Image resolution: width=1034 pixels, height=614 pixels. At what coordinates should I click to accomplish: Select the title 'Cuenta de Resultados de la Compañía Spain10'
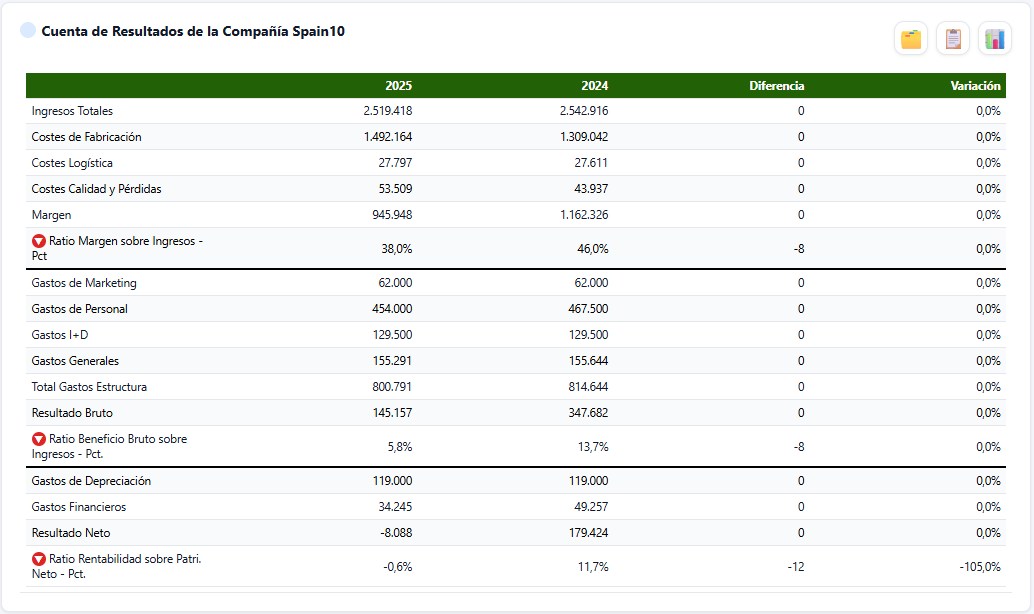pos(193,32)
